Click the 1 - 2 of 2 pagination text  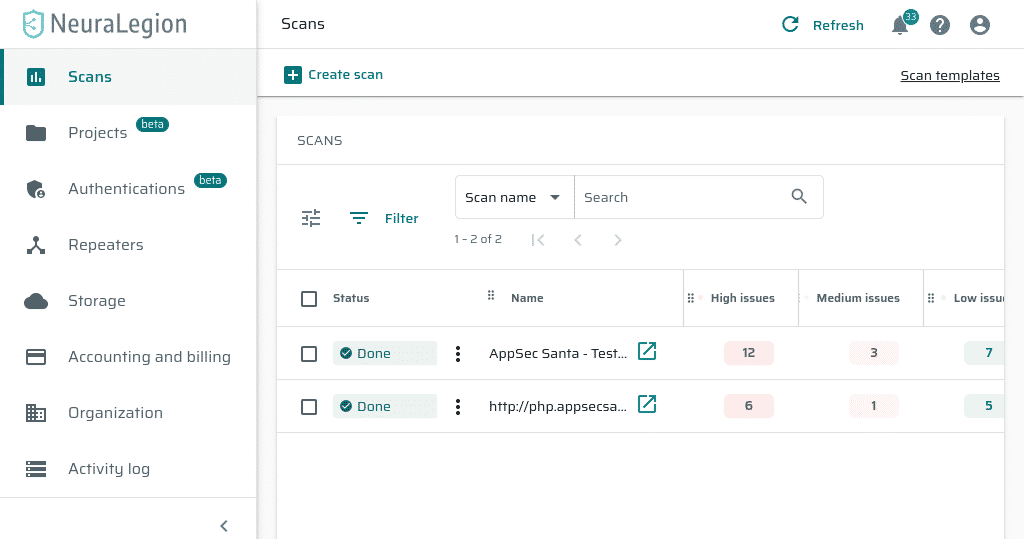coord(478,239)
